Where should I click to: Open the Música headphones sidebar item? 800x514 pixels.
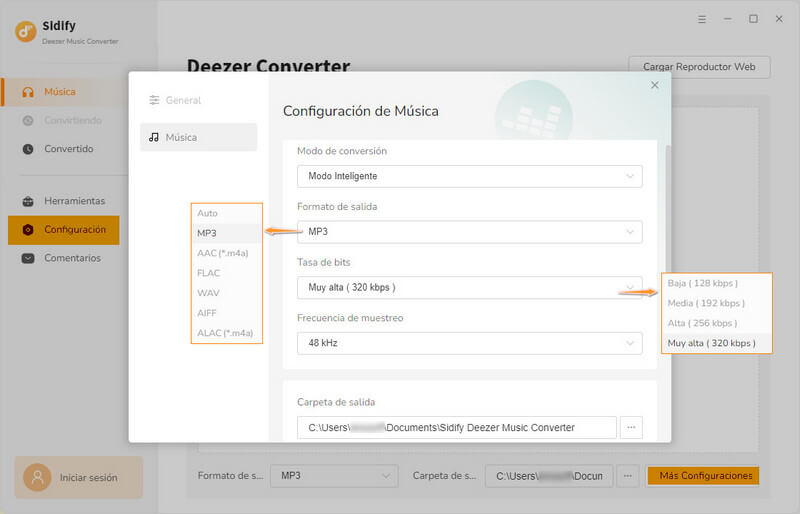(x=64, y=92)
